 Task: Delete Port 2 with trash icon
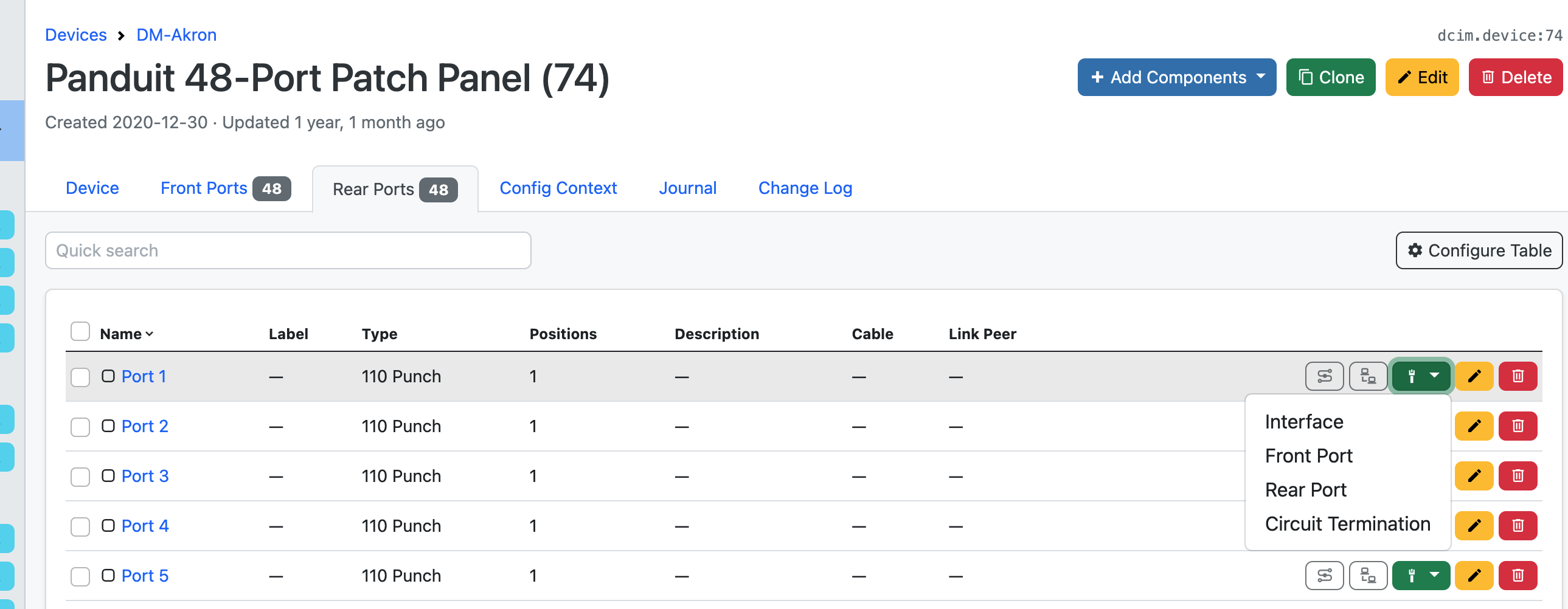[1518, 427]
